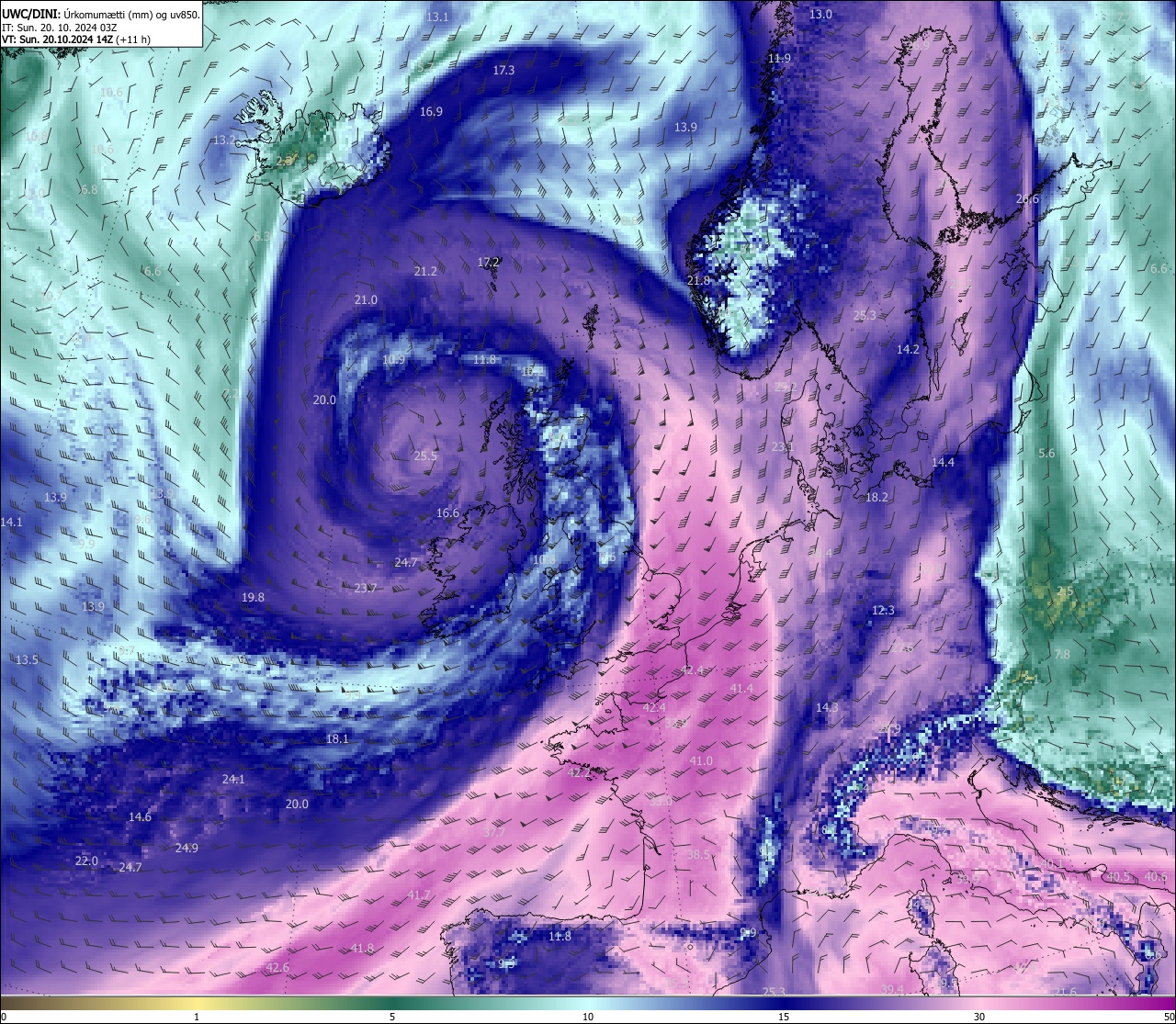Click the 50 tick on the colour scale
The image size is (1176, 1024).
1168,1016
